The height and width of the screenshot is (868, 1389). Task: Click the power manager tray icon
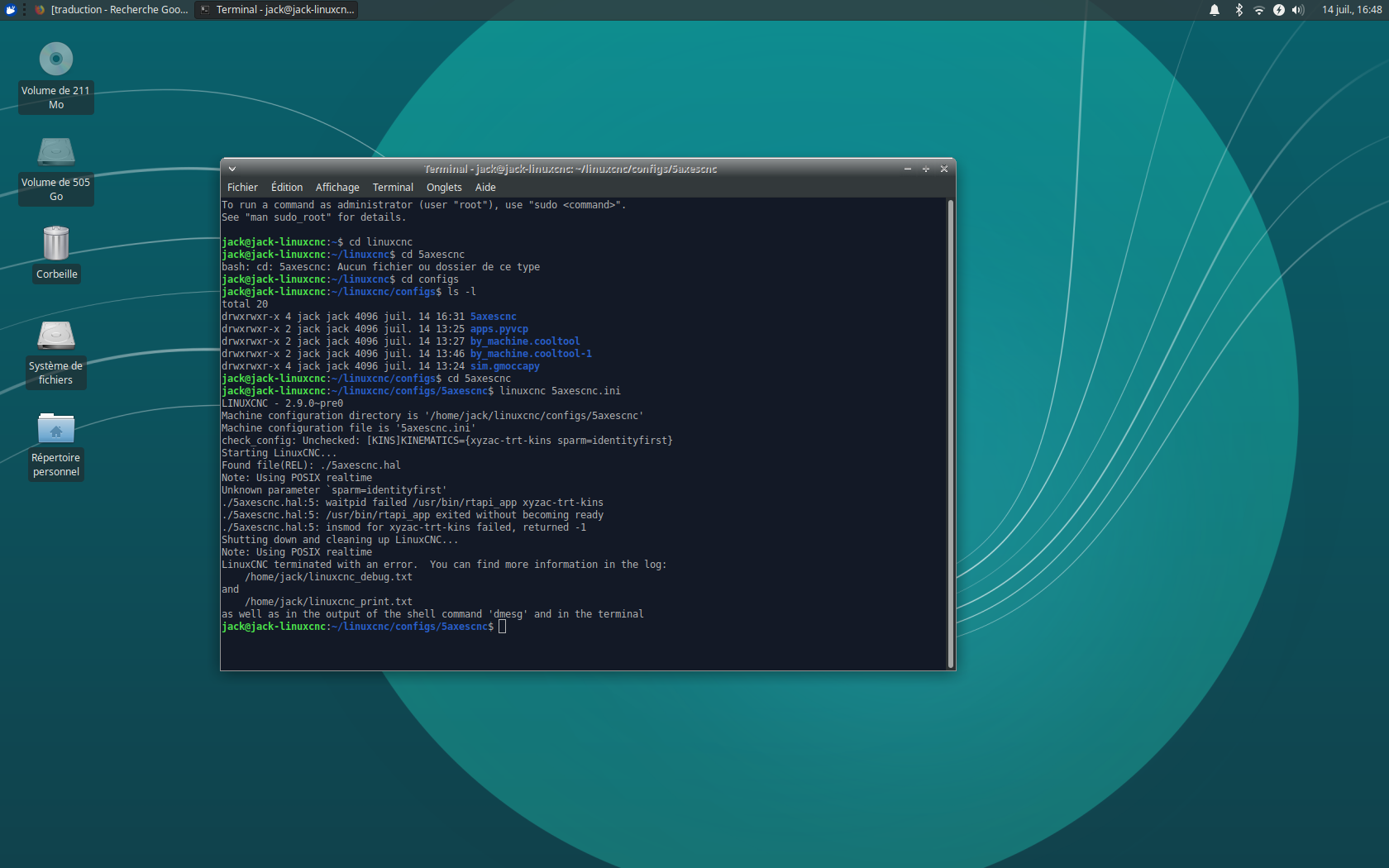pyautogui.click(x=1279, y=10)
